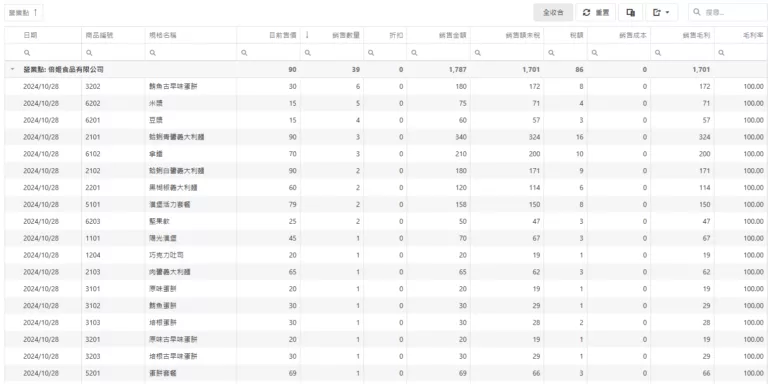
Task: Sort by the 銷售金額 column header
Action: [x=453, y=35]
